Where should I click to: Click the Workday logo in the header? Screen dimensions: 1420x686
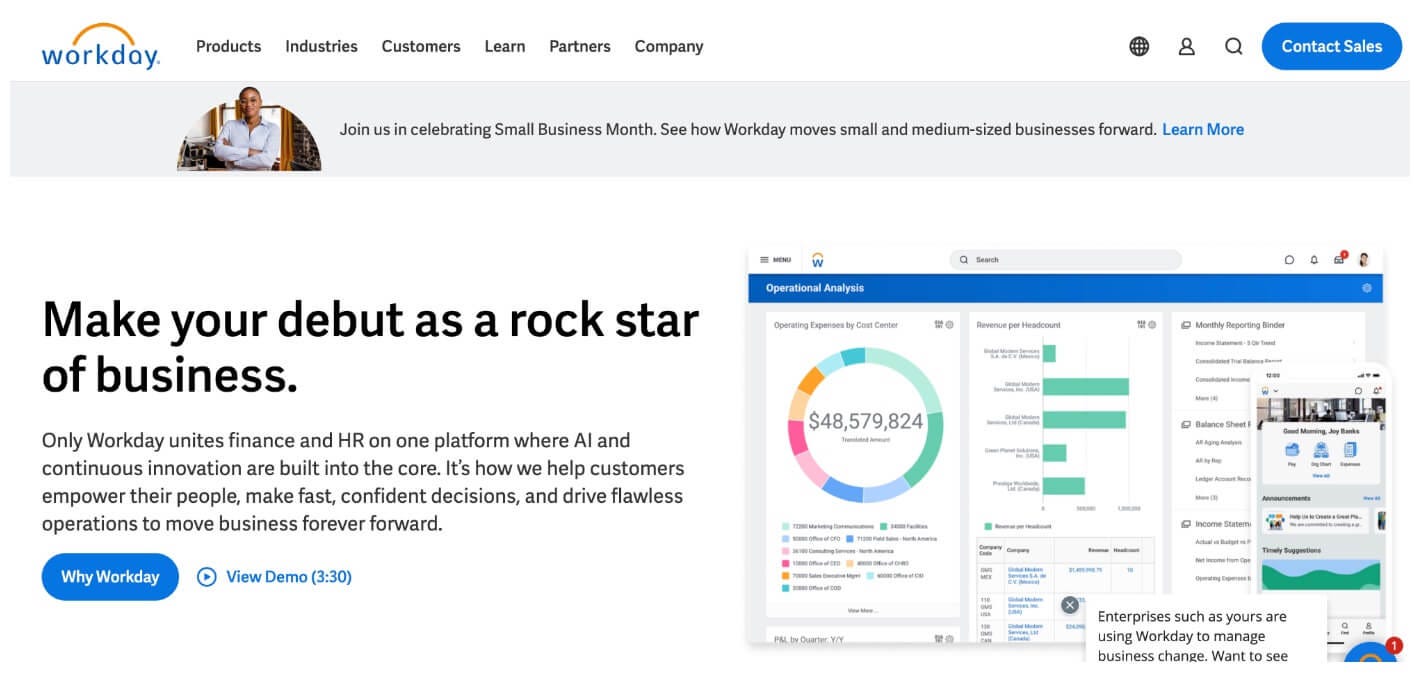(x=100, y=46)
